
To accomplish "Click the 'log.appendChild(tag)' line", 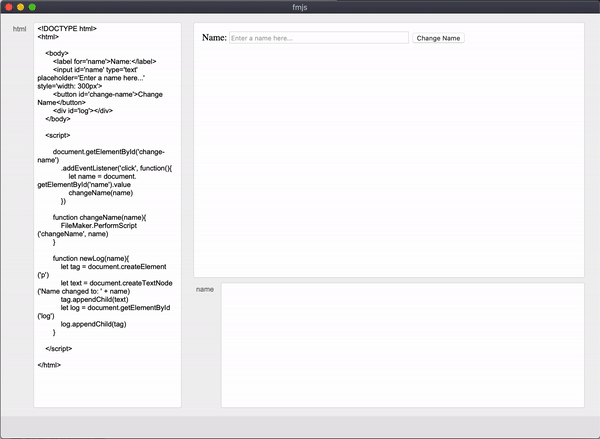I will (x=93, y=324).
